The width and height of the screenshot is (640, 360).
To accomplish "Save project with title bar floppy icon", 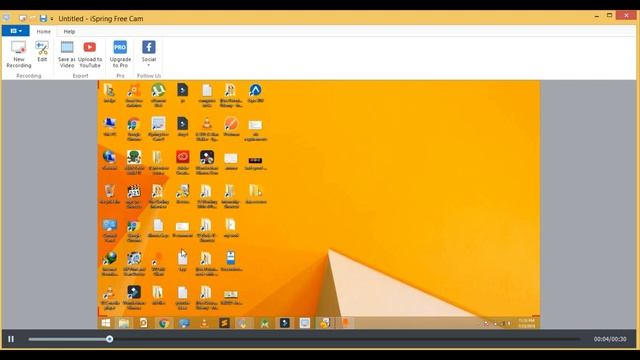I will click(43, 18).
